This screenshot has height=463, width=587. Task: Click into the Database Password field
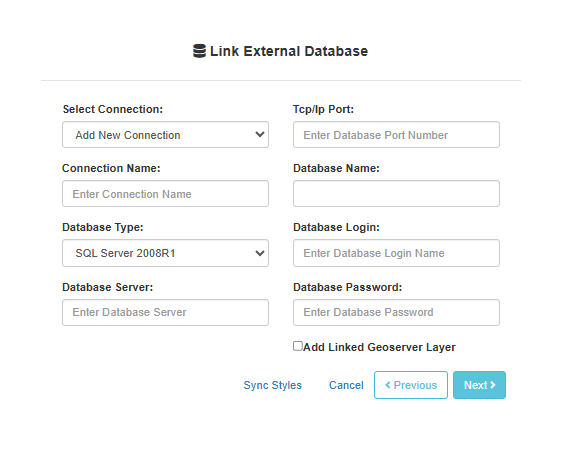(396, 312)
